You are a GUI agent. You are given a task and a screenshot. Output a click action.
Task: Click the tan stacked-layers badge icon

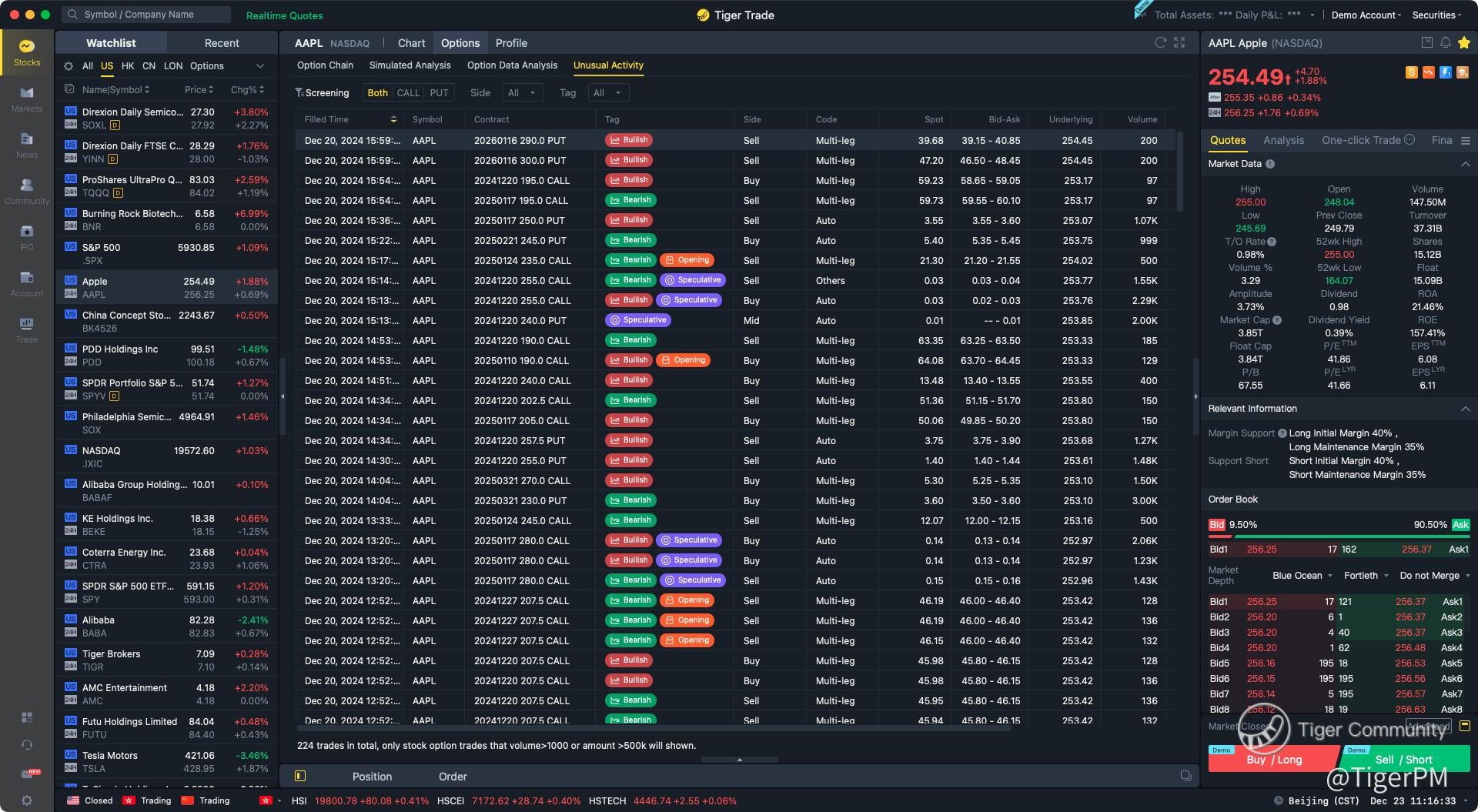tap(1462, 72)
